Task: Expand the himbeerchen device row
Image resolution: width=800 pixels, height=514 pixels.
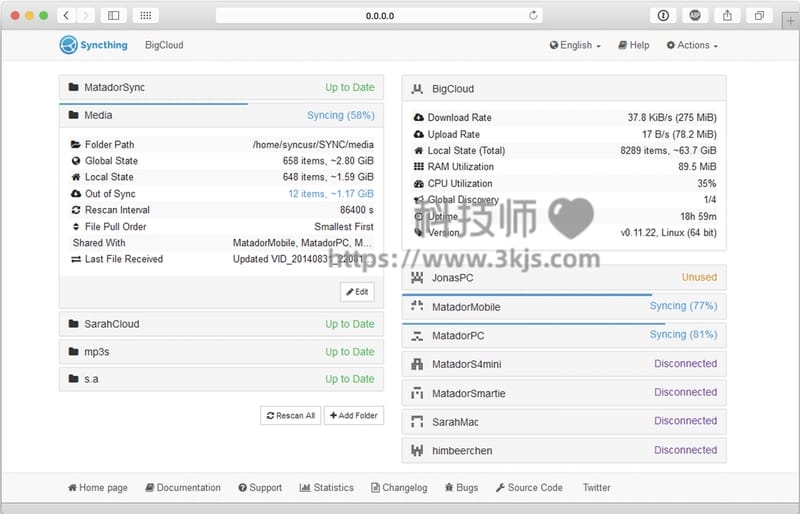Action: click(564, 450)
